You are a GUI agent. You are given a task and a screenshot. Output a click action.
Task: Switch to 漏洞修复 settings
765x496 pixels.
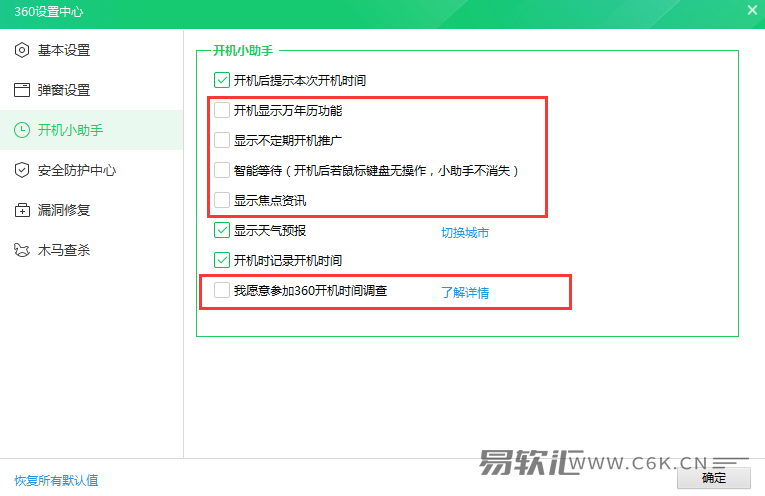[x=92, y=210]
